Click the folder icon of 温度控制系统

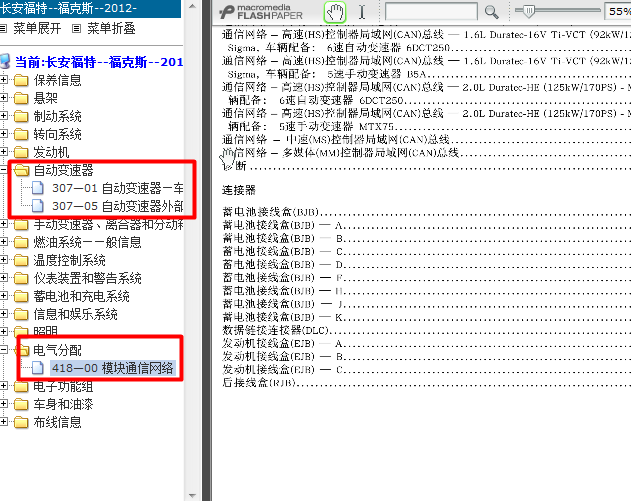(21, 260)
